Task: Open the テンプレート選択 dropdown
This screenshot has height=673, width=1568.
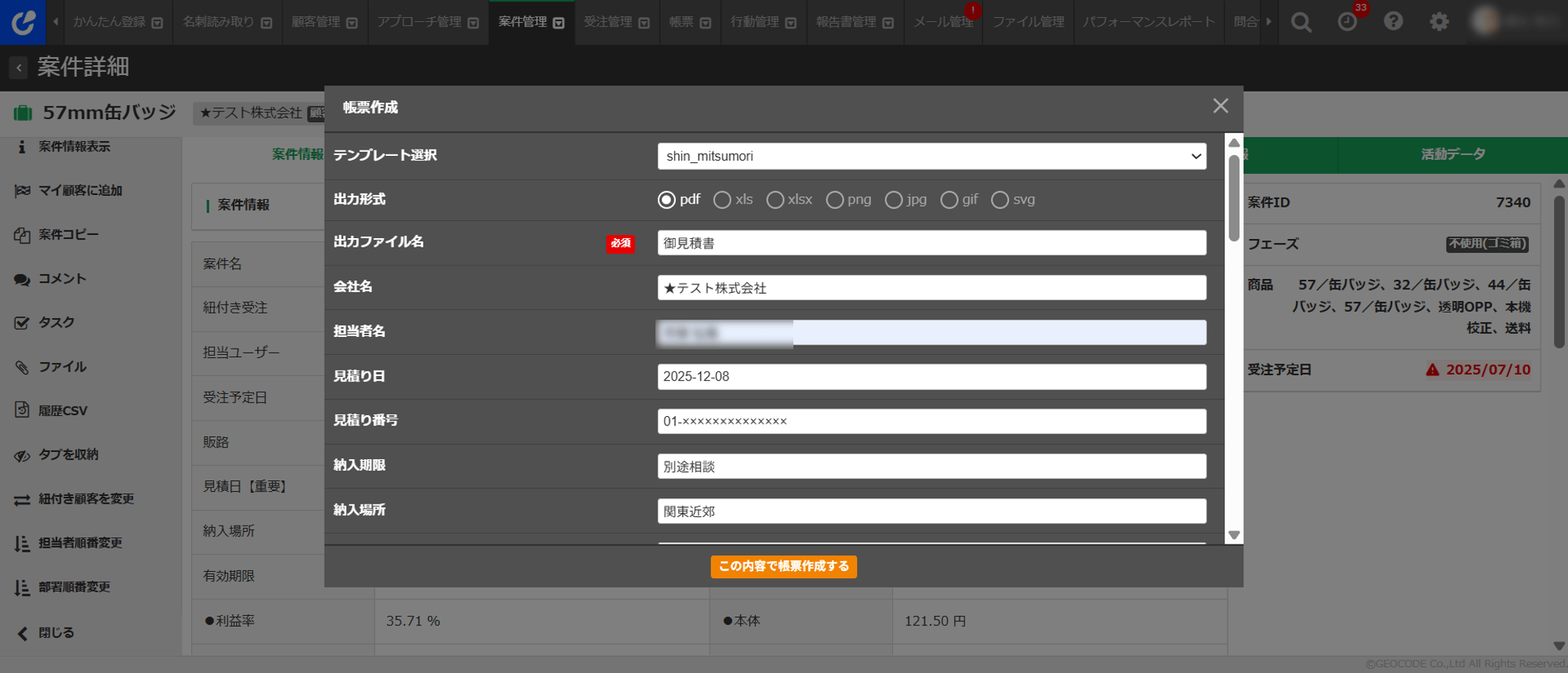Action: click(x=931, y=156)
